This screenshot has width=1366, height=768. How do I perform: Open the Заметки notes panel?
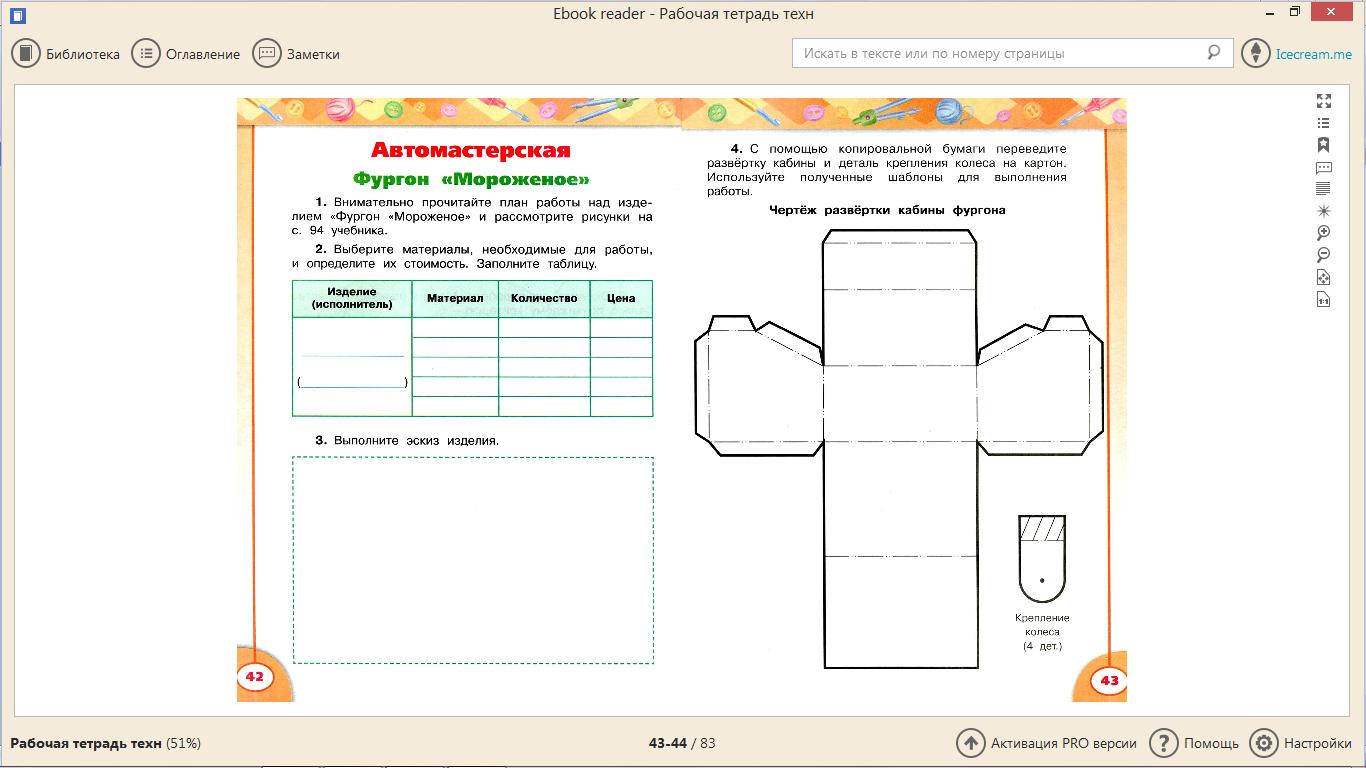tap(297, 54)
